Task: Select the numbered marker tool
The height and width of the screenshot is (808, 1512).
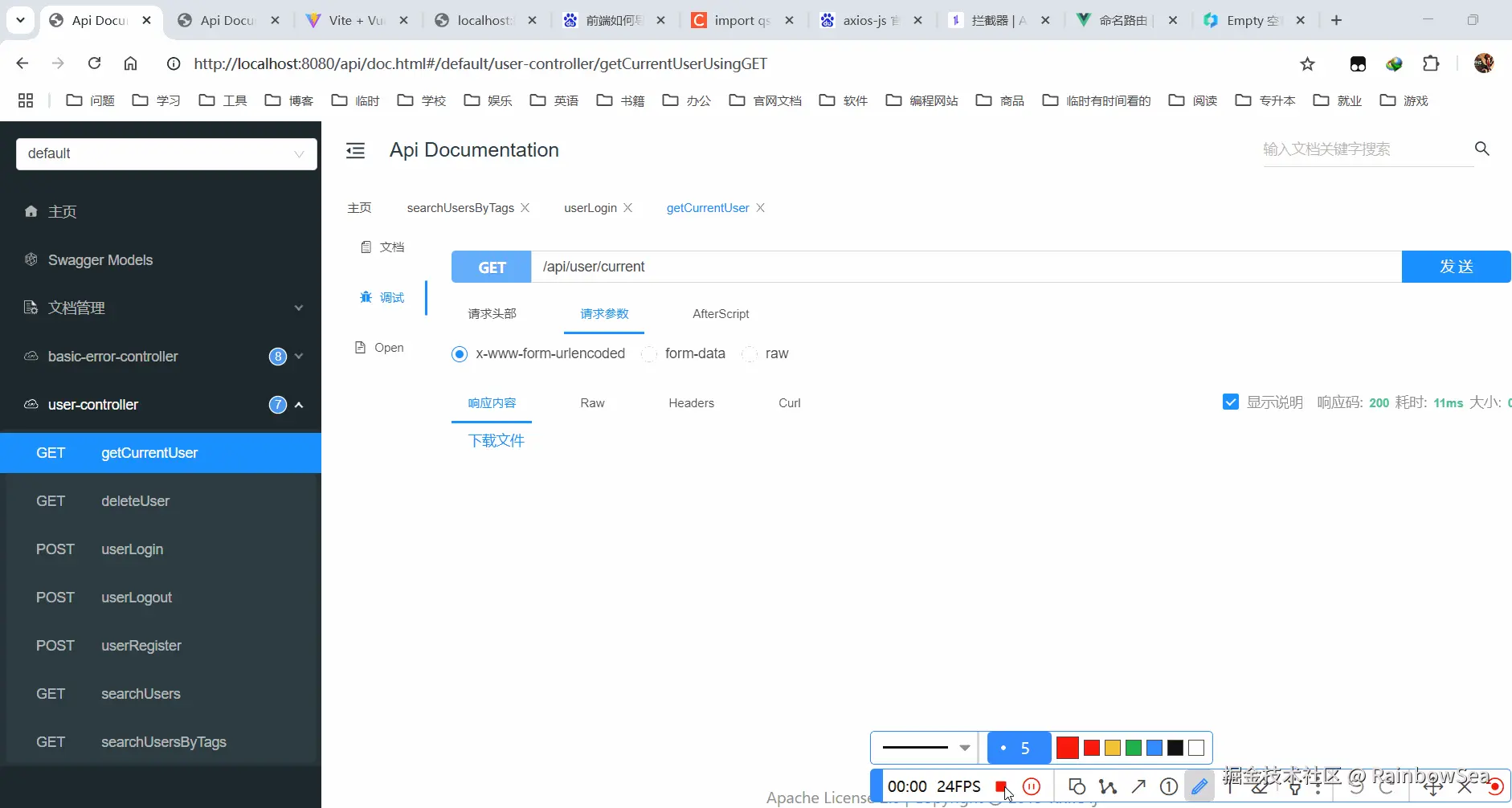Action: [x=1169, y=786]
